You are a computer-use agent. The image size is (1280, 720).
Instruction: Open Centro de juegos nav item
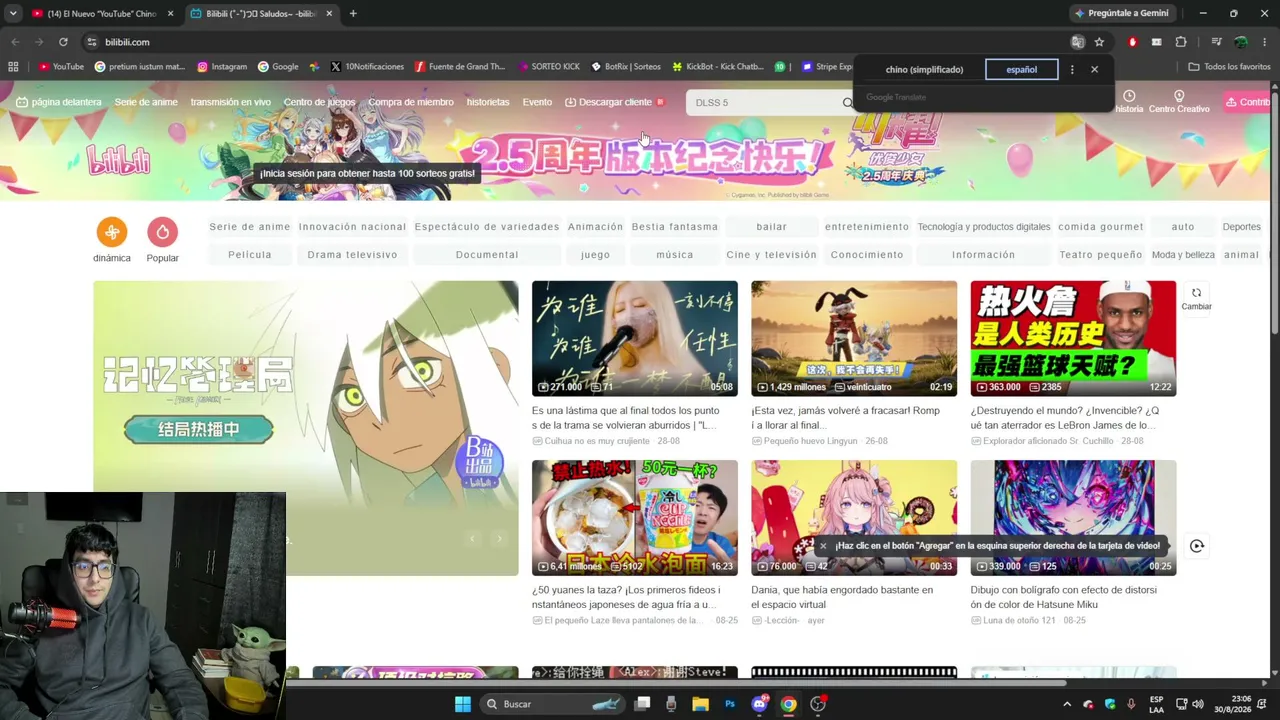point(319,102)
